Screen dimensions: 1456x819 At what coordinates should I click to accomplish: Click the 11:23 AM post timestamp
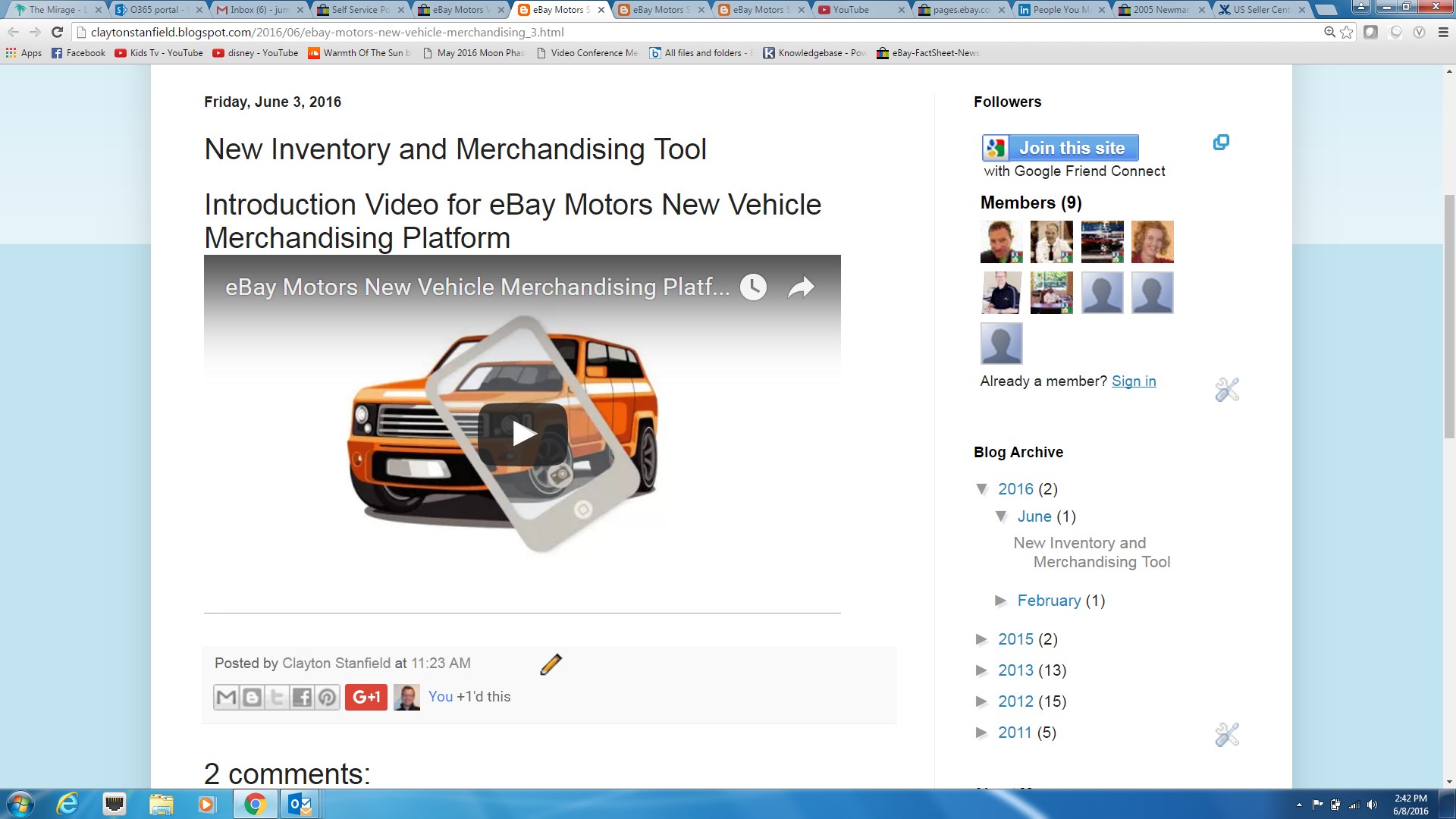point(441,664)
